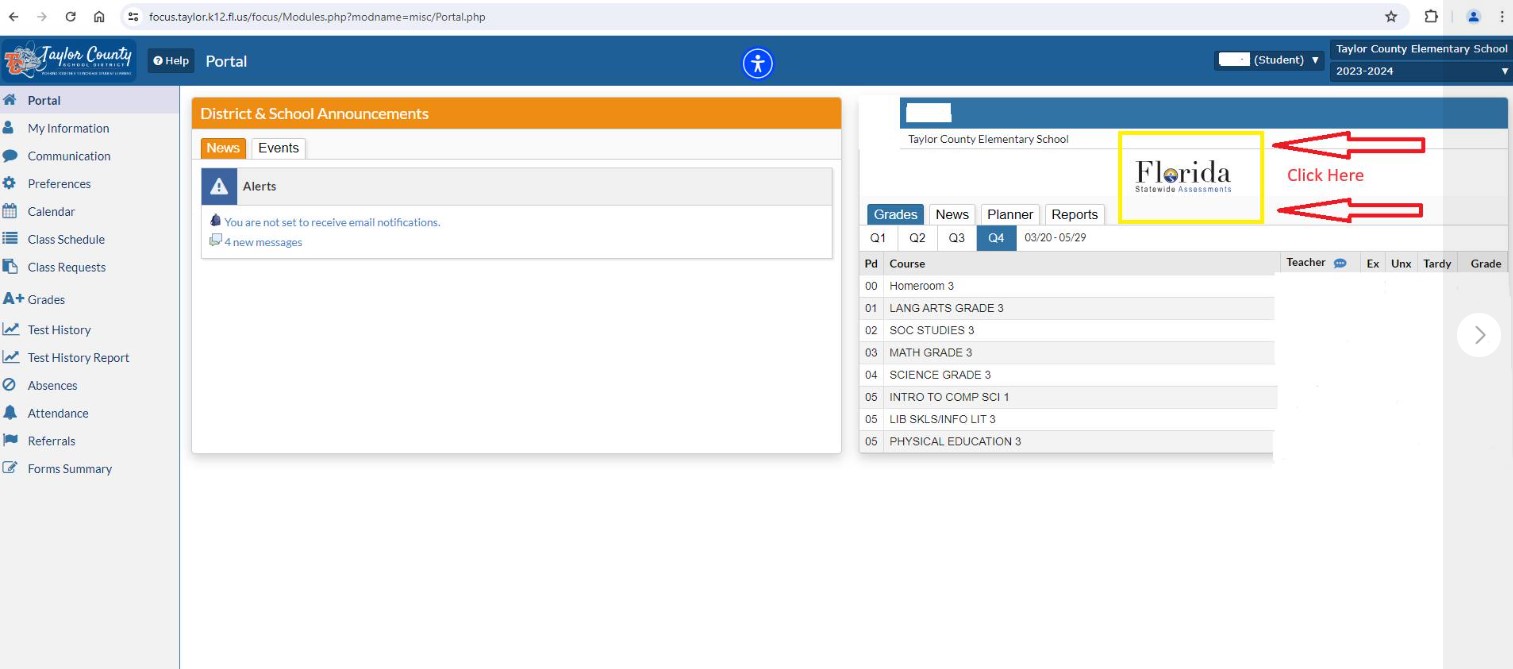1513x669 pixels.
Task: Bookmark this page with star icon
Action: (1391, 17)
